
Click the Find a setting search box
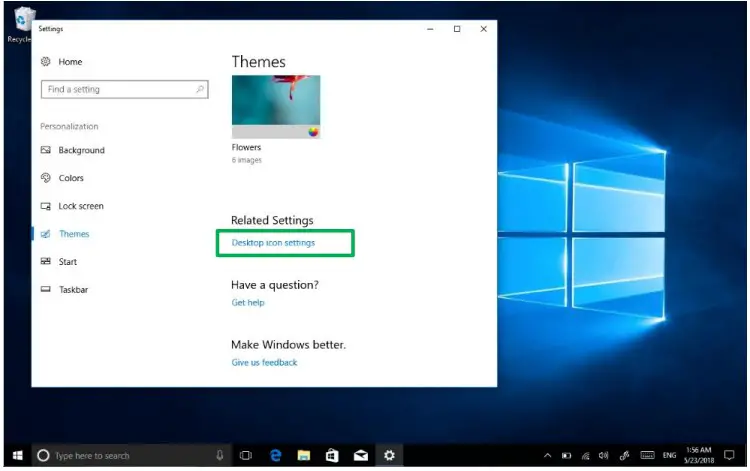[x=124, y=89]
